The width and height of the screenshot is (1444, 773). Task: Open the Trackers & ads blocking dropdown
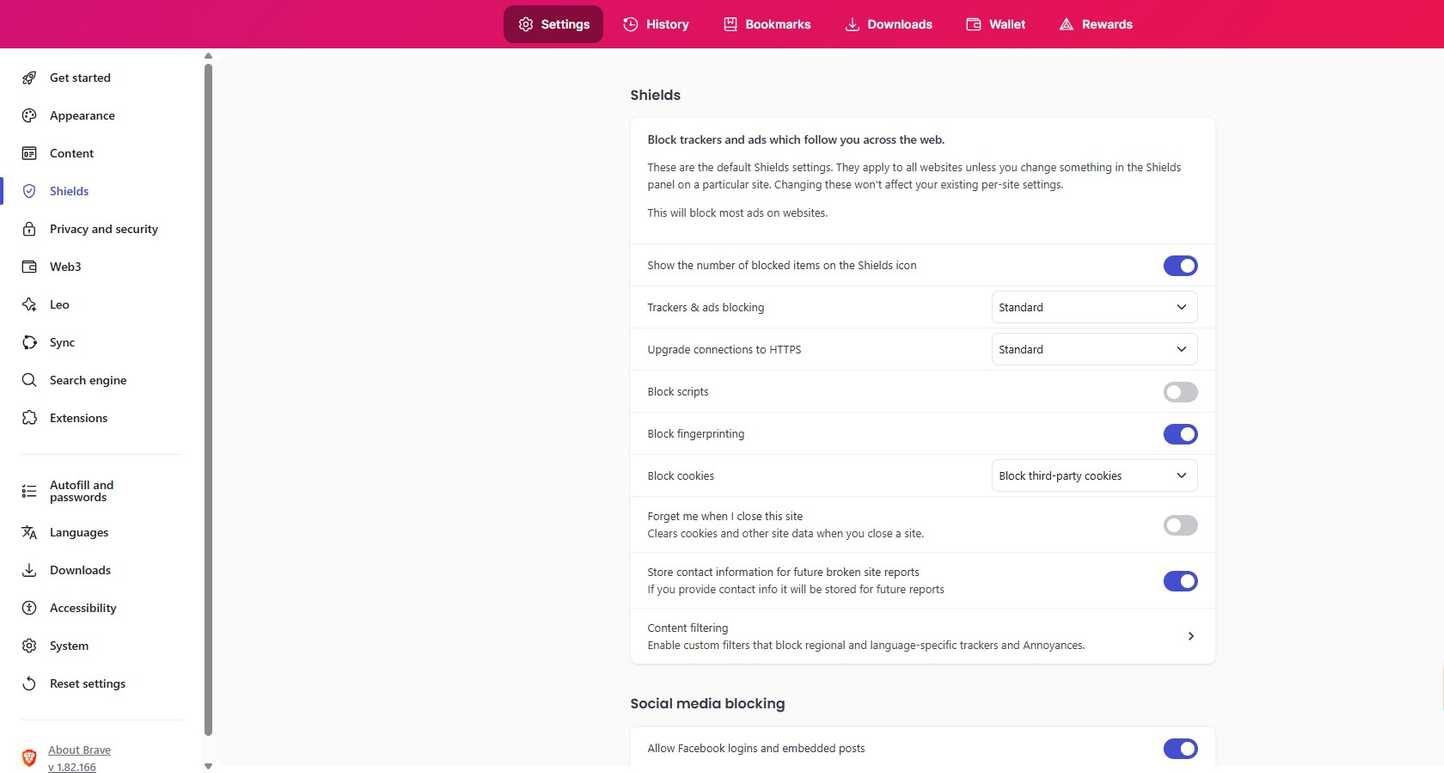[x=1094, y=307]
